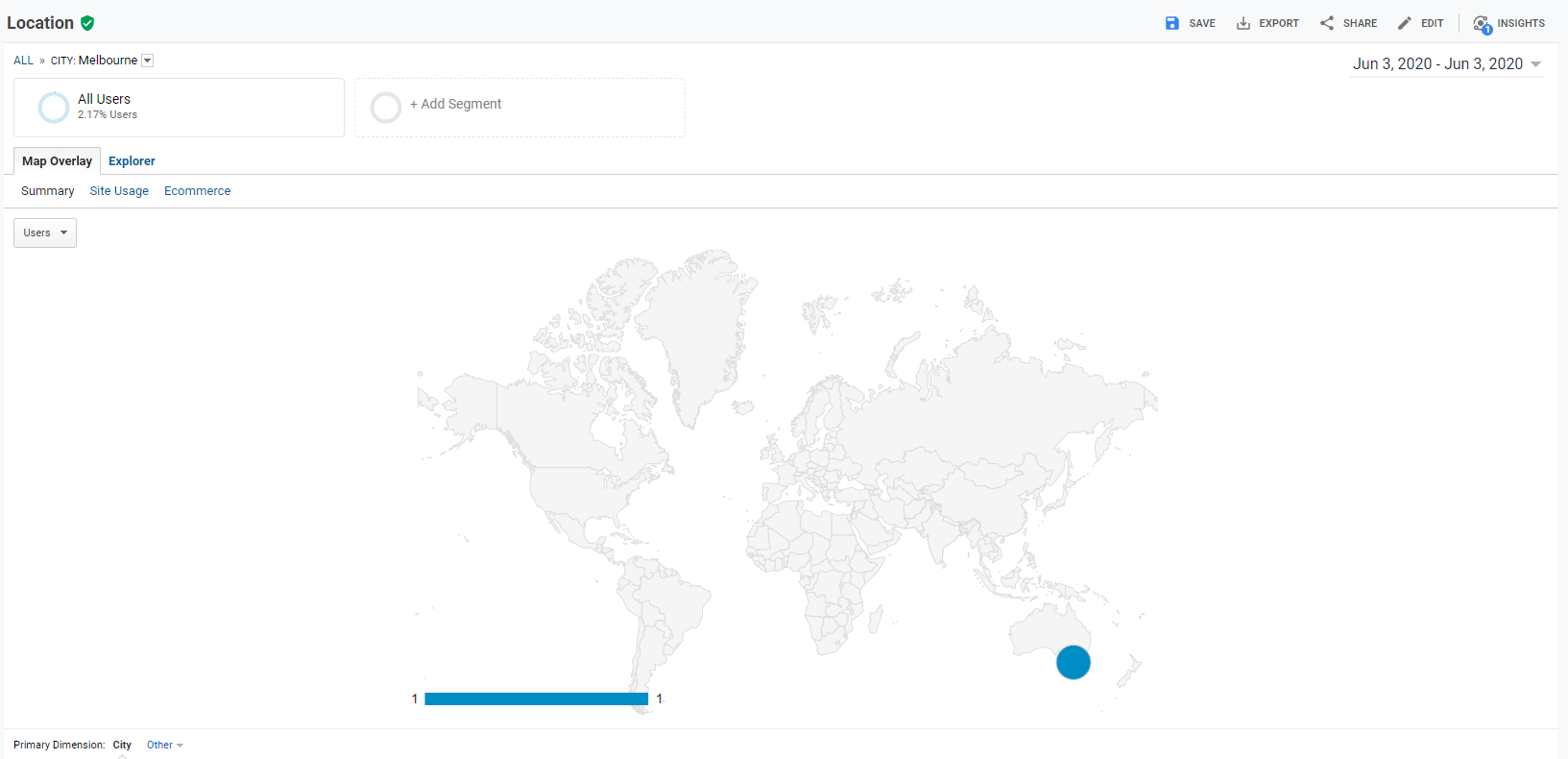Open the Ecommerce view
The image size is (1568, 759).
coord(197,191)
